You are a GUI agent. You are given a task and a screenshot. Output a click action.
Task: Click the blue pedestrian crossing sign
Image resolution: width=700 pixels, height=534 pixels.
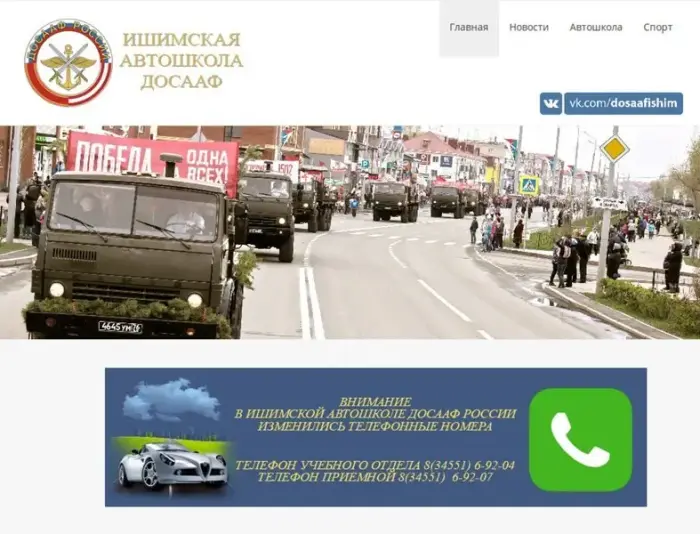click(529, 185)
